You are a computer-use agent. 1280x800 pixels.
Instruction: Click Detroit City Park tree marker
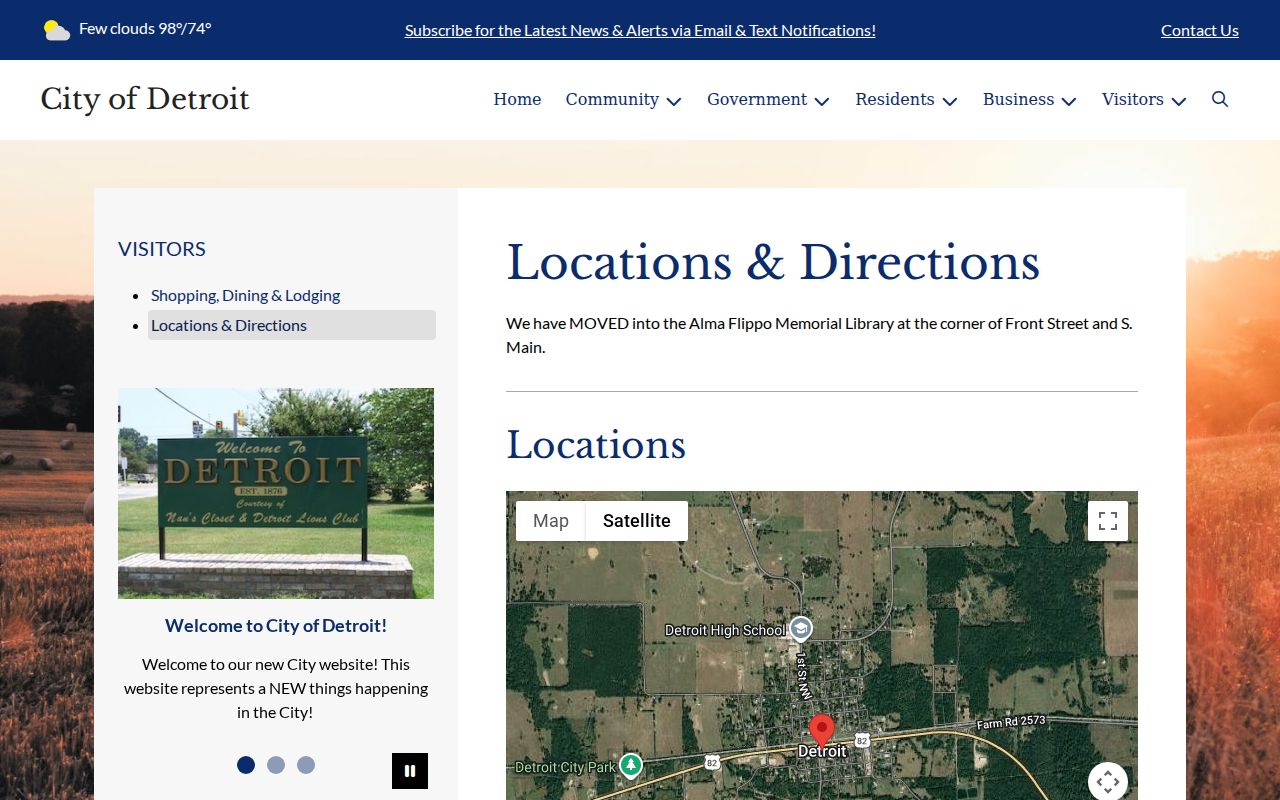tap(630, 766)
